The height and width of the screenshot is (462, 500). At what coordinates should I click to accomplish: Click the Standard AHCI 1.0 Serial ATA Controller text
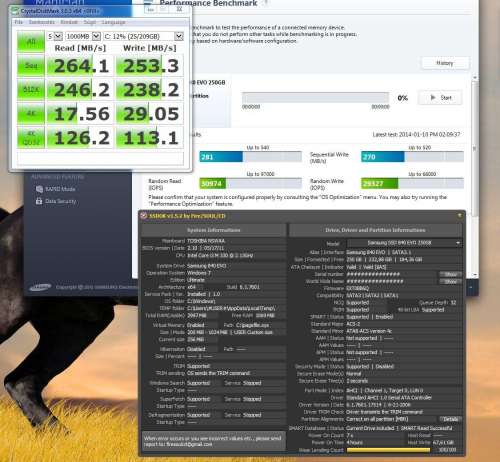coord(389,398)
